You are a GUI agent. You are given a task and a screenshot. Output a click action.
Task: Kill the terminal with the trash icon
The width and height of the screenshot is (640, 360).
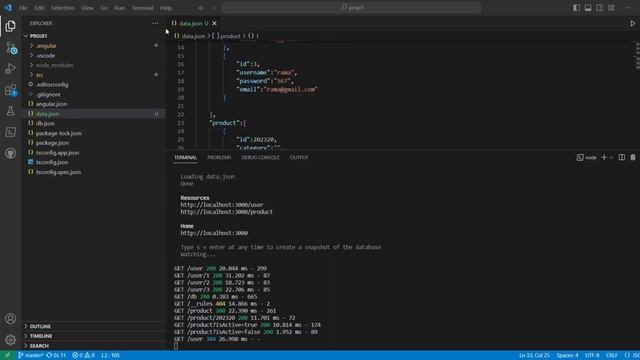pyautogui.click(x=633, y=157)
